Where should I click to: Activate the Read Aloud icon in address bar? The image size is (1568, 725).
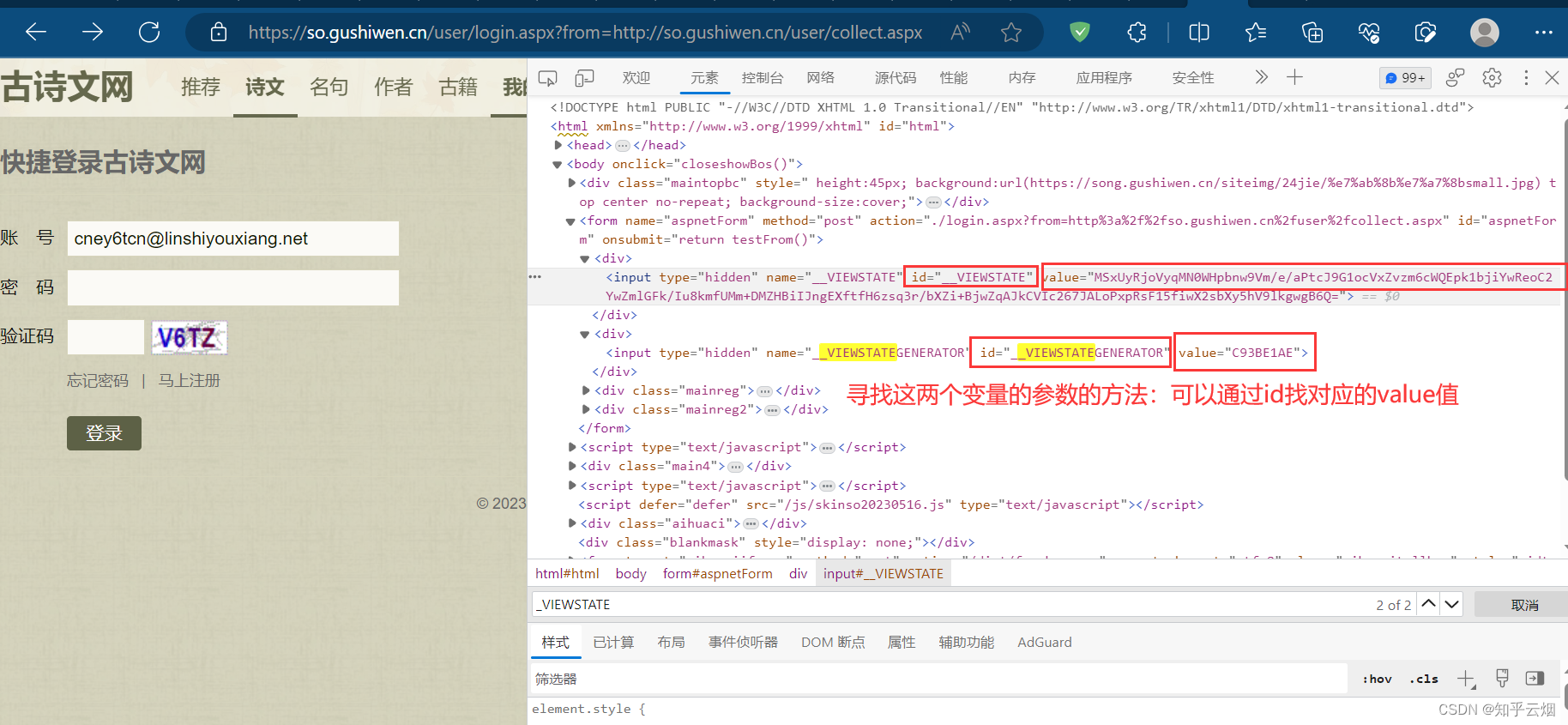pyautogui.click(x=961, y=33)
